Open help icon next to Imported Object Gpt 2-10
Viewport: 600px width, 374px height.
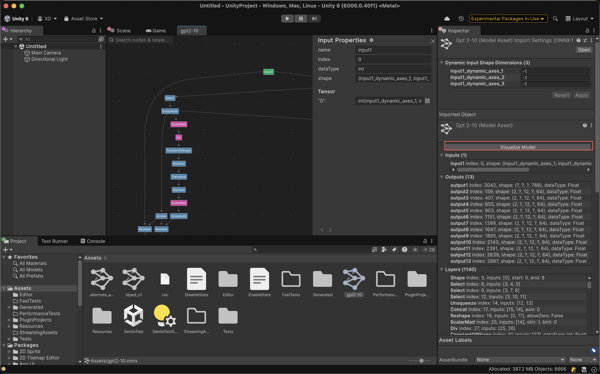click(585, 126)
